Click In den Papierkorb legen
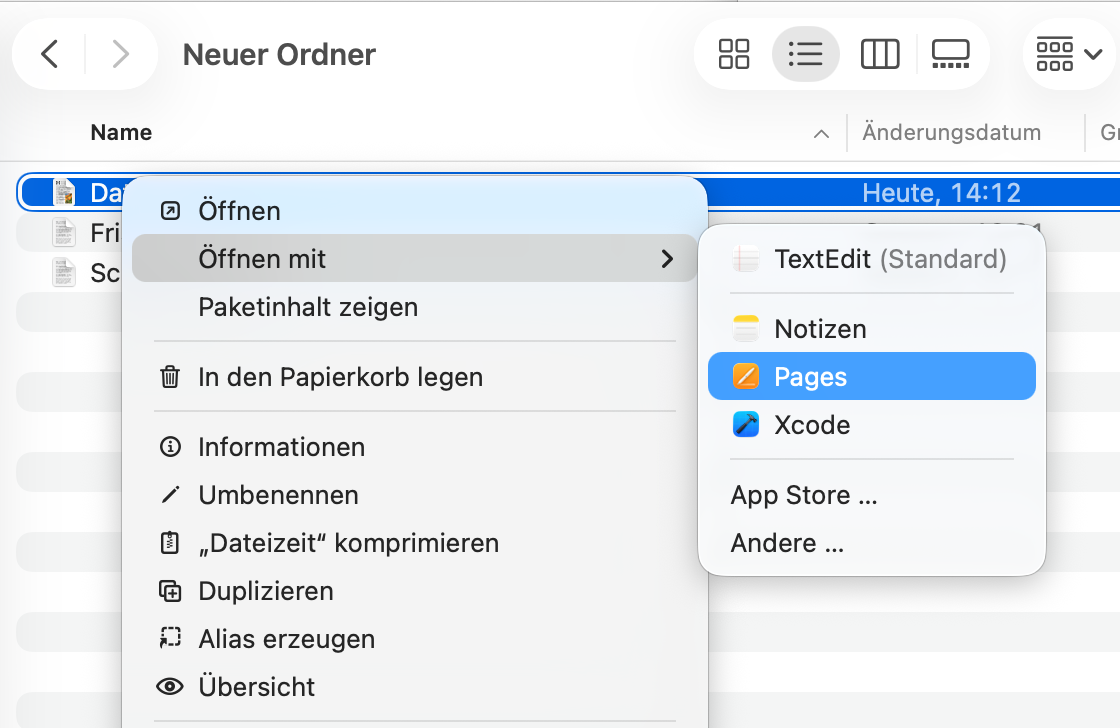This screenshot has width=1120, height=728. pos(340,377)
